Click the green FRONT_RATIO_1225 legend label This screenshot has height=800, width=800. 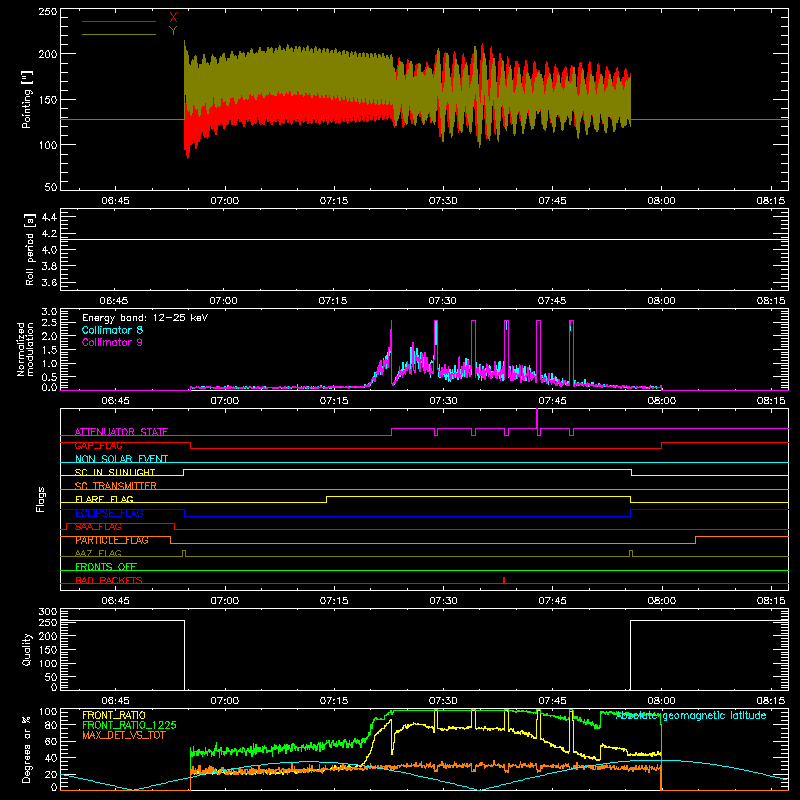click(130, 725)
